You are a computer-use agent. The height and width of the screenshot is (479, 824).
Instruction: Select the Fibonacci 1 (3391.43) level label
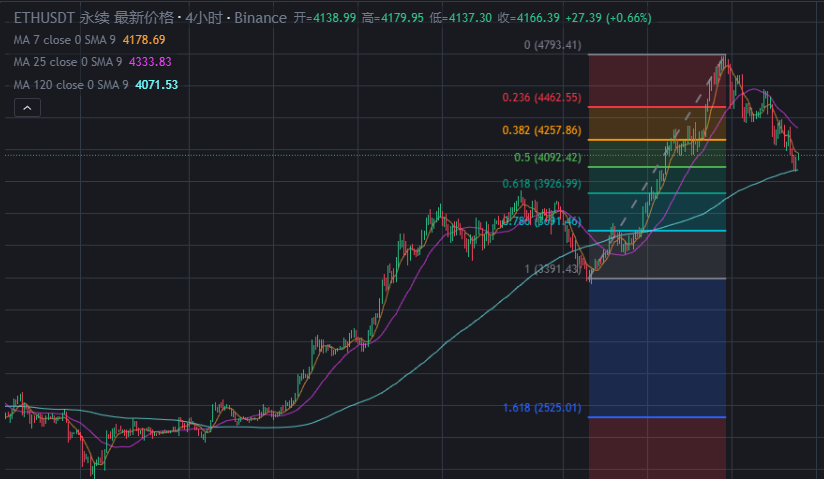coord(553,269)
